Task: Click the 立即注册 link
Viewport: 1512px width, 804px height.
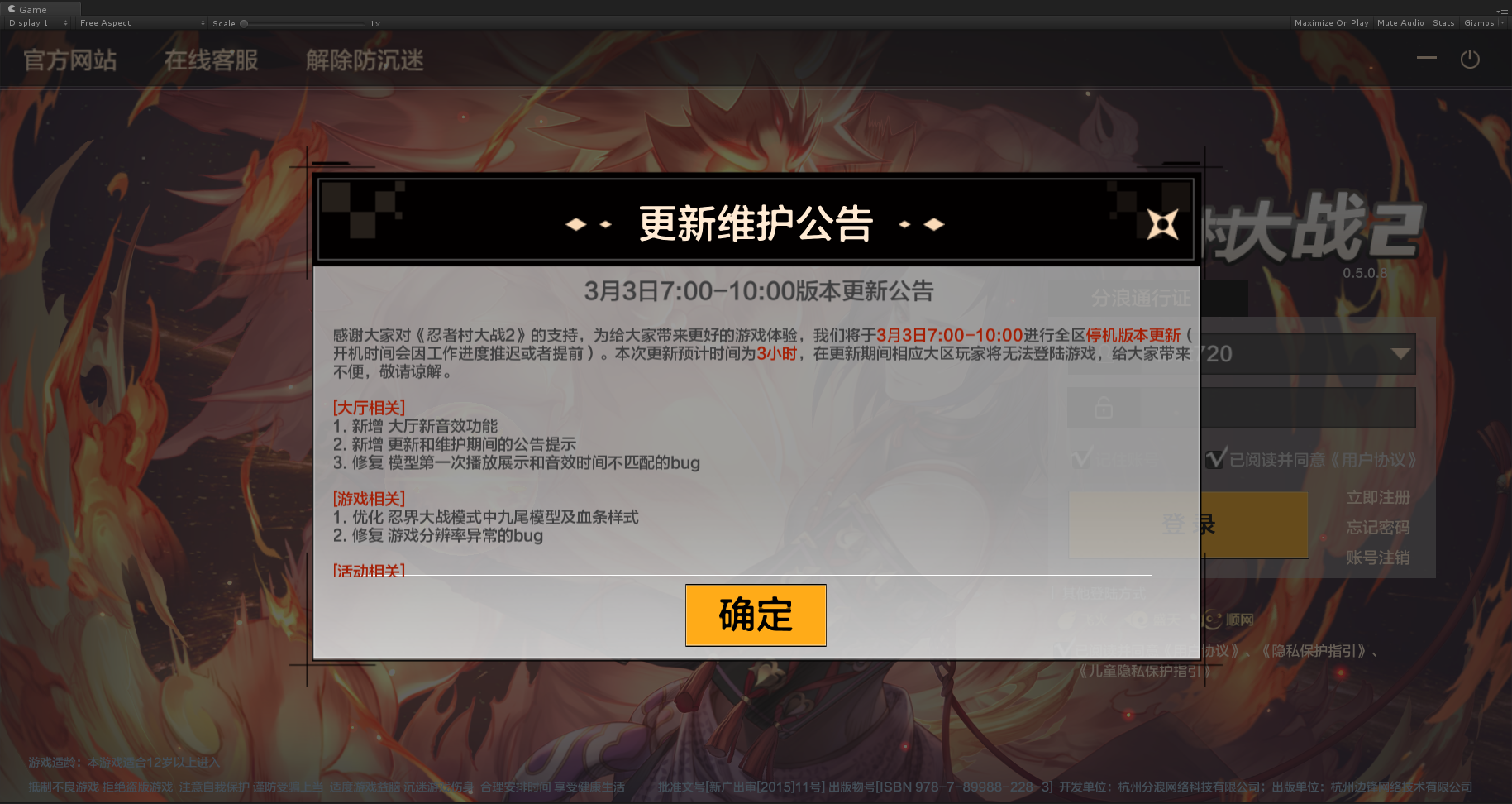Action: pos(1378,497)
